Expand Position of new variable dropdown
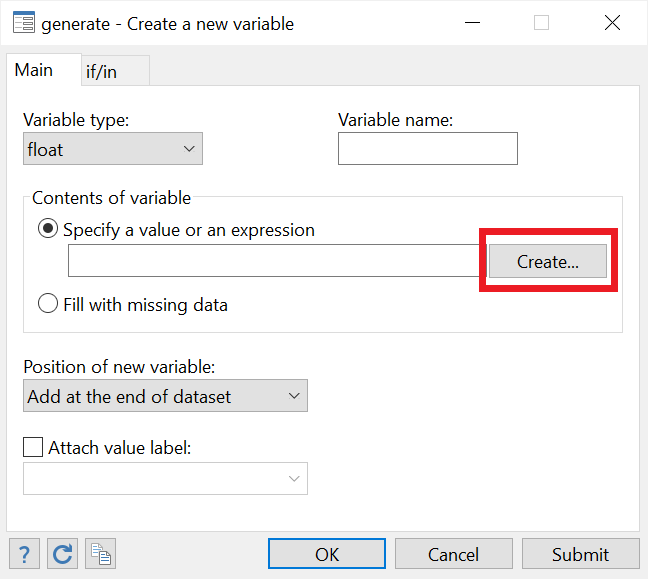Image resolution: width=648 pixels, height=579 pixels. (x=165, y=396)
